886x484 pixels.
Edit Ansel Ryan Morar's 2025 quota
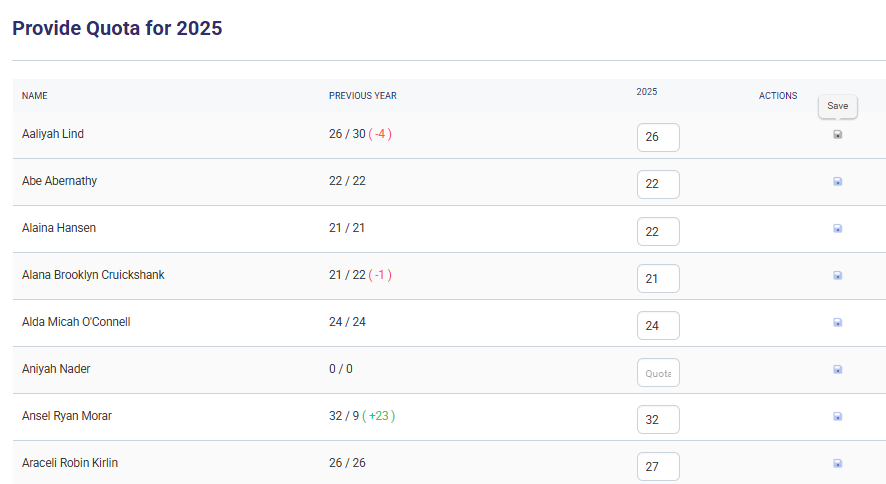click(658, 420)
